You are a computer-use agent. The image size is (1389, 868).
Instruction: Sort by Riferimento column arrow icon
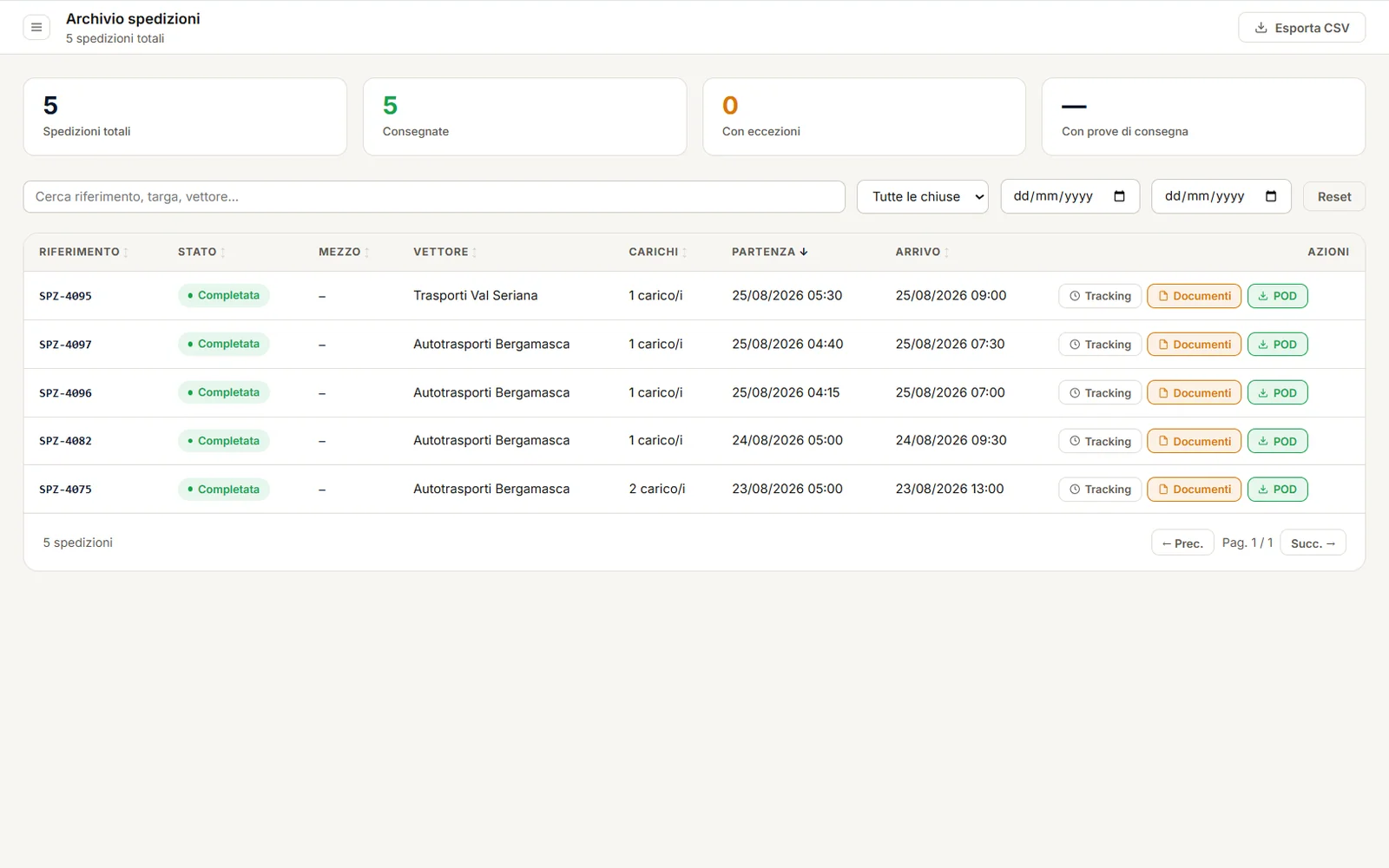[x=126, y=253]
